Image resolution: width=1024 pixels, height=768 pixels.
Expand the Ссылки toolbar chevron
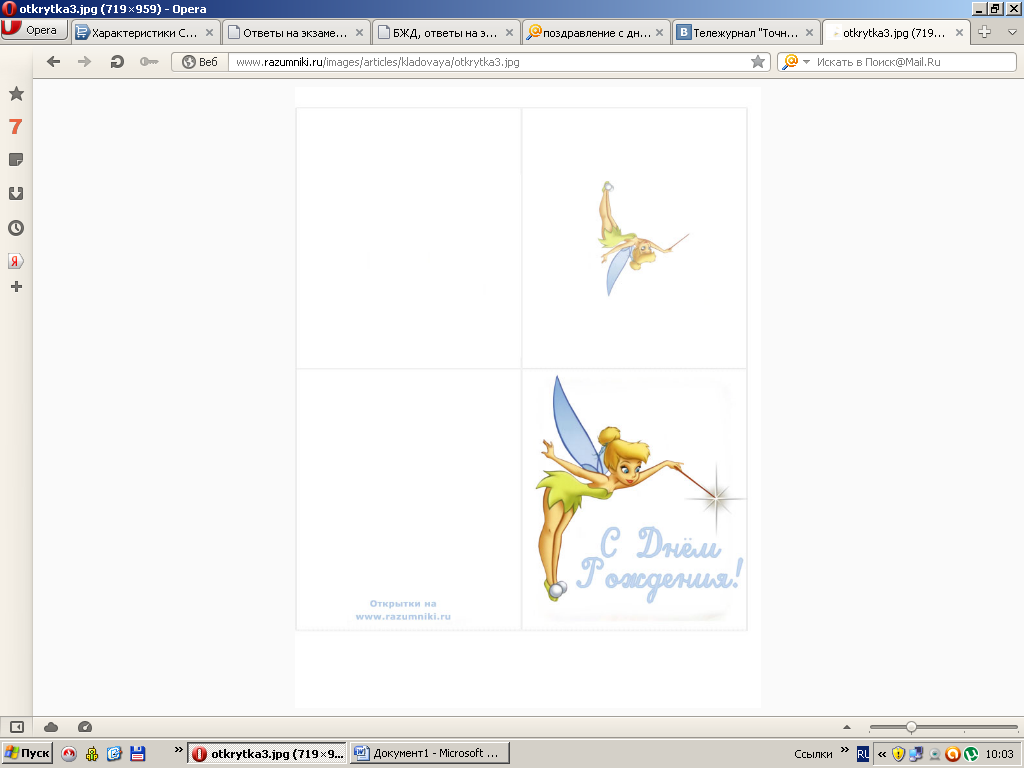pos(844,750)
